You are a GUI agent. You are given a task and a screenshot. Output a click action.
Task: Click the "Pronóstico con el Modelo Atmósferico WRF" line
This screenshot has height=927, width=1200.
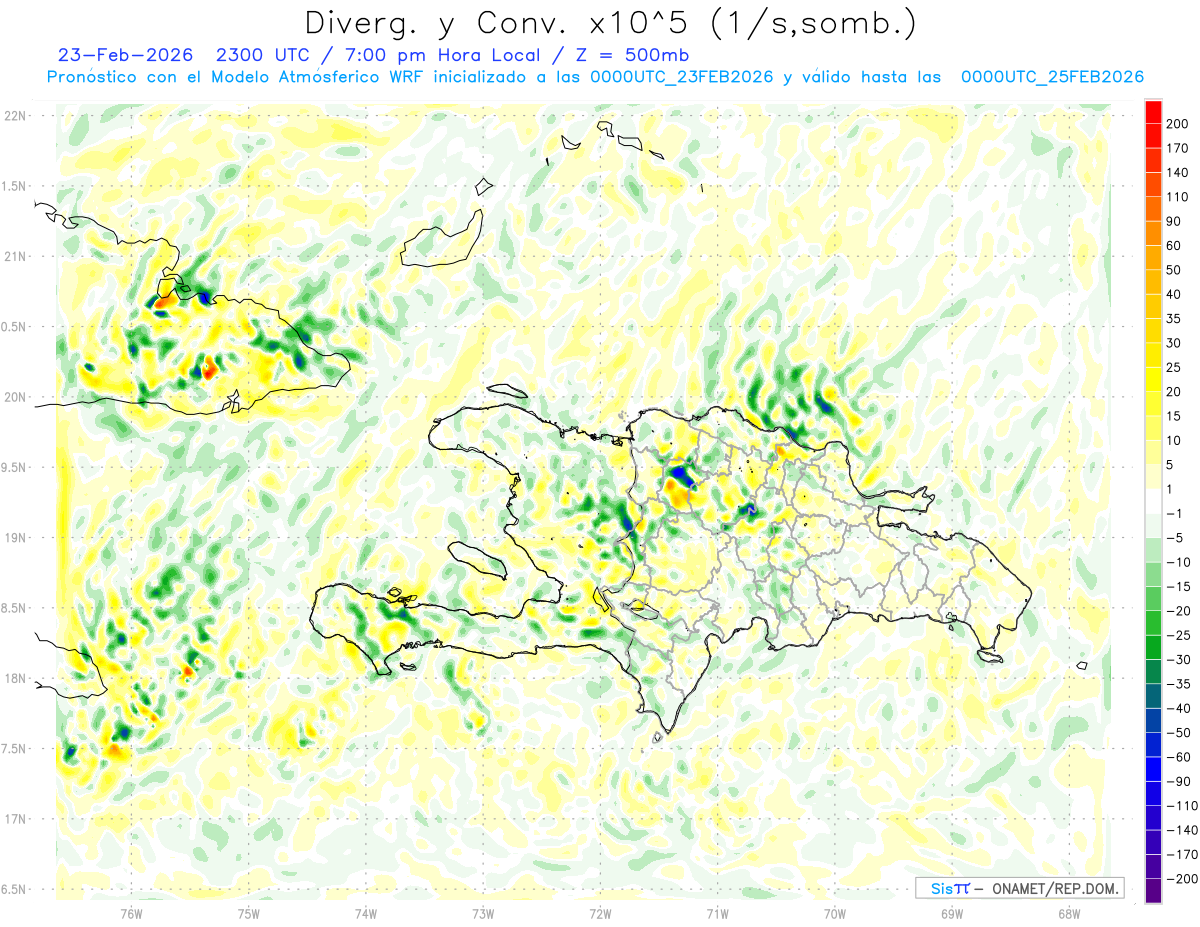(x=235, y=77)
